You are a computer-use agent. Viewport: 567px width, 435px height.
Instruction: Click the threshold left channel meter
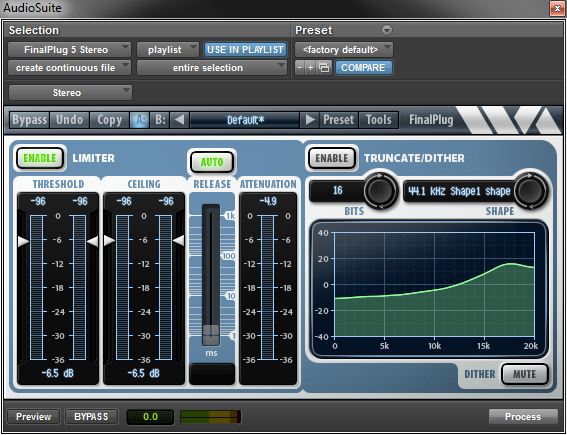37,287
